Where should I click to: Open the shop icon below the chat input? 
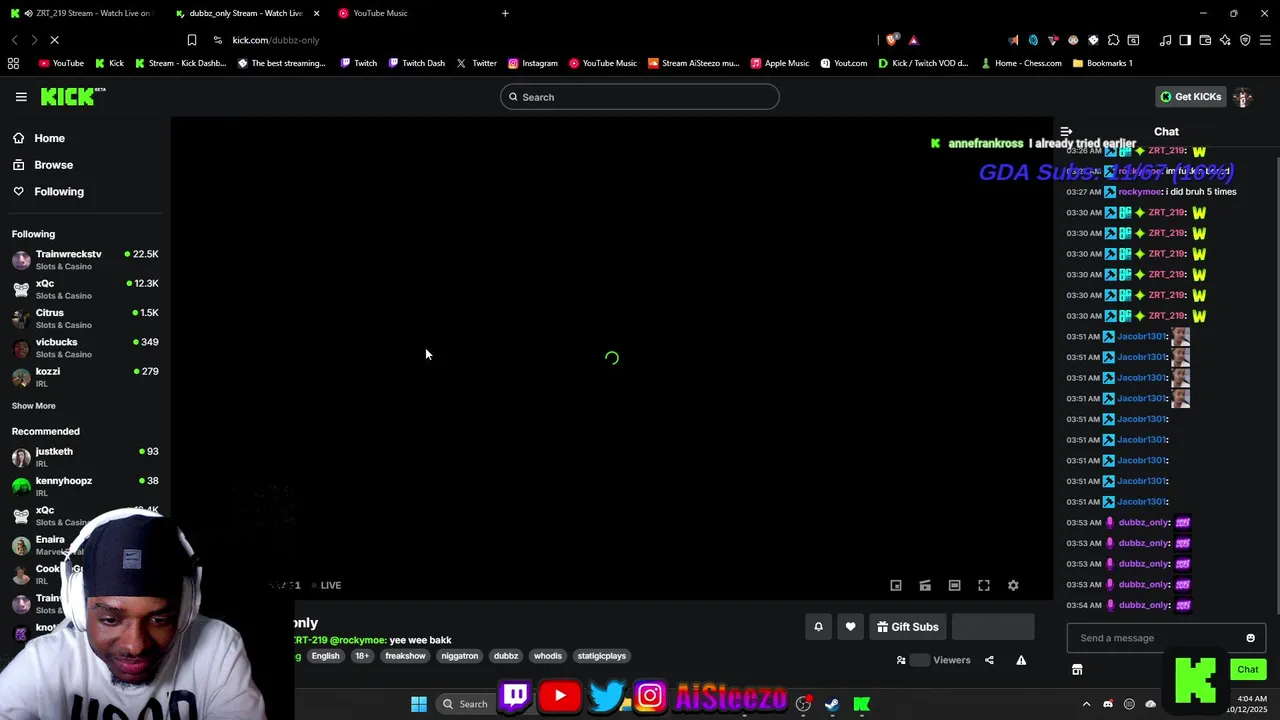pos(1077,670)
